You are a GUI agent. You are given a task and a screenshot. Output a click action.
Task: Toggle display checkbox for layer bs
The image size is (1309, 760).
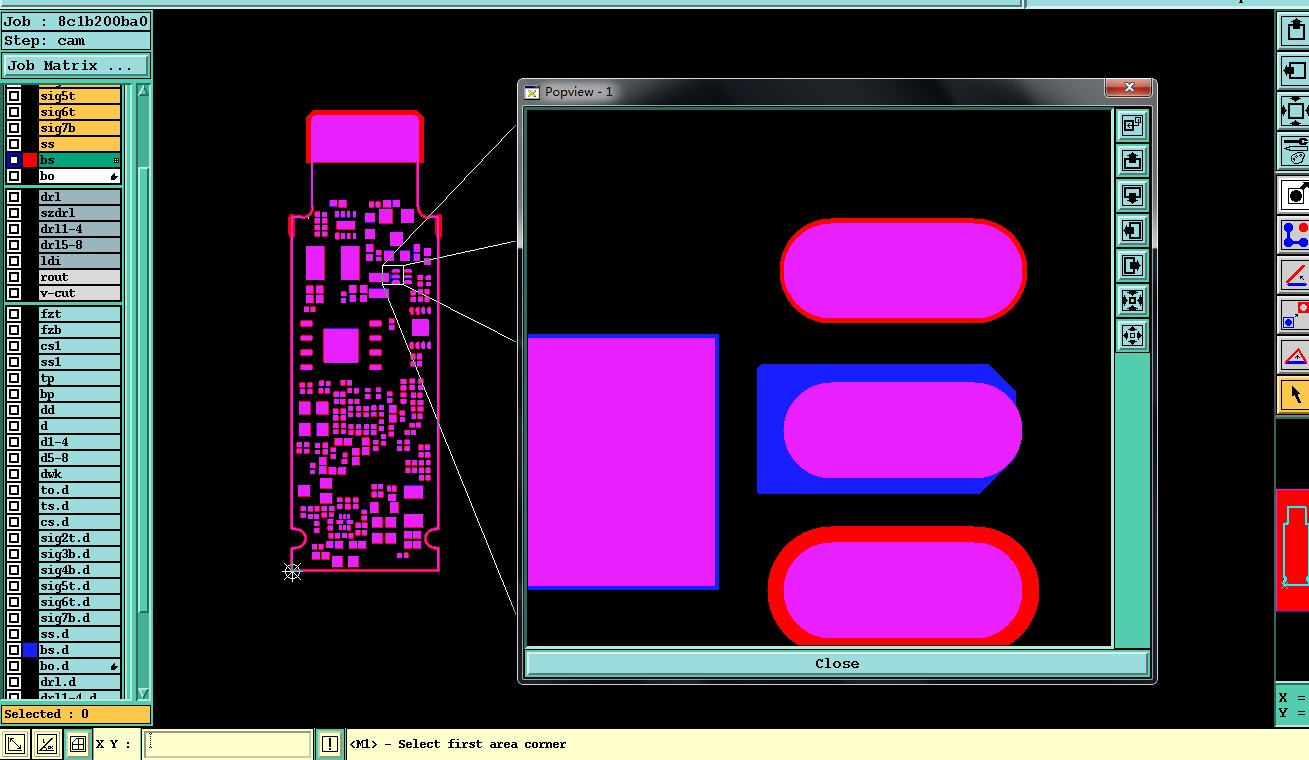14,160
